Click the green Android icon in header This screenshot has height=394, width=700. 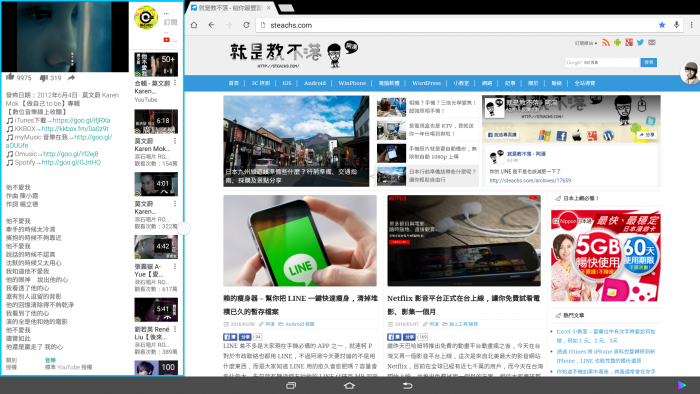617,42
